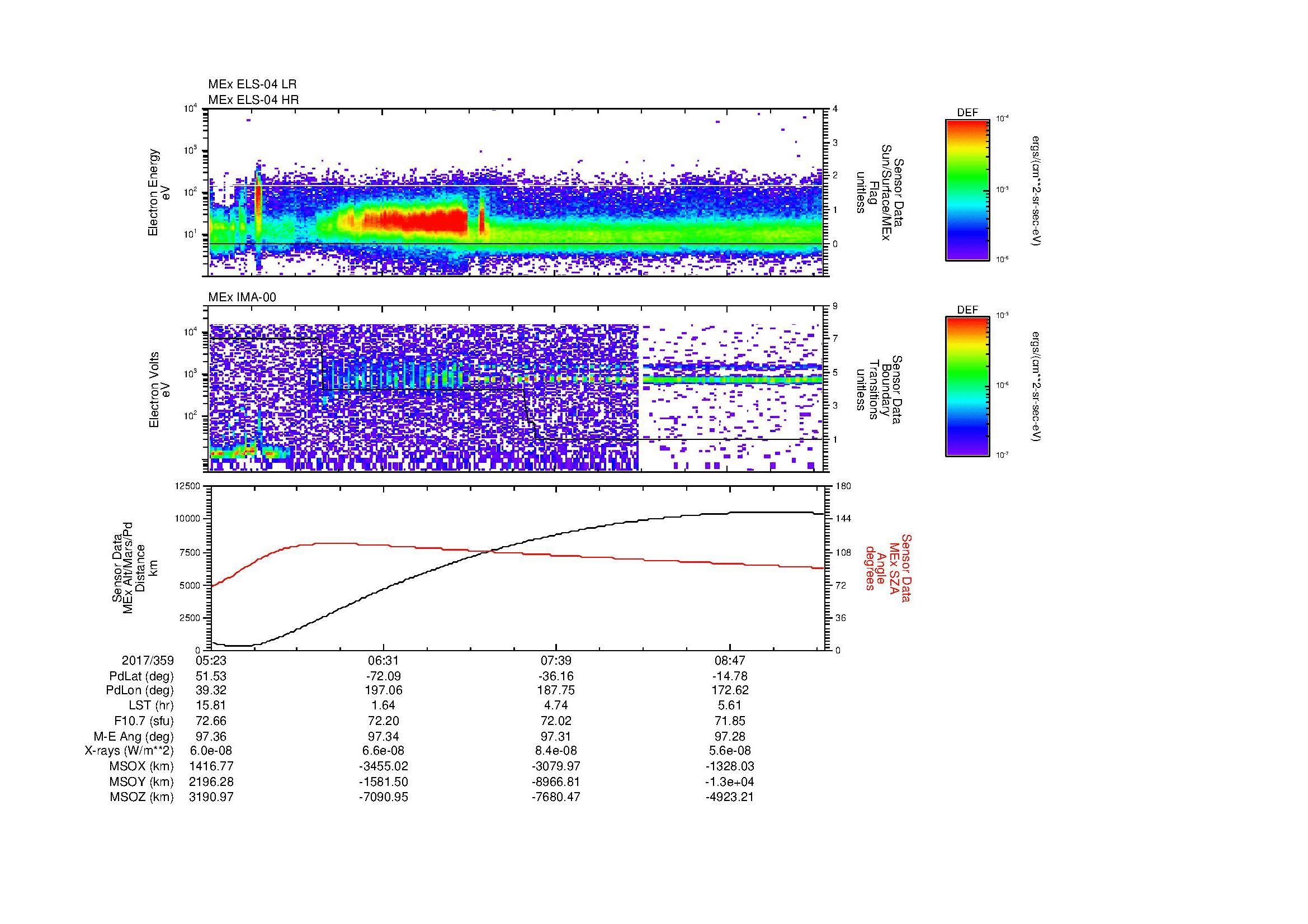
Task: Click the time tick label '06:31'
Action: [384, 660]
